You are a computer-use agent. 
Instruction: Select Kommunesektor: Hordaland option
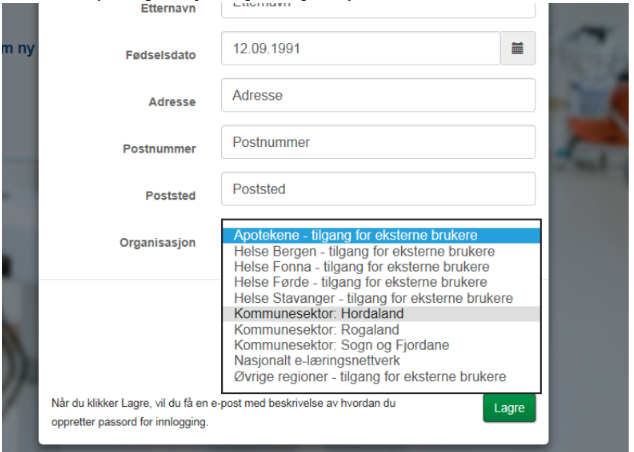(x=381, y=314)
